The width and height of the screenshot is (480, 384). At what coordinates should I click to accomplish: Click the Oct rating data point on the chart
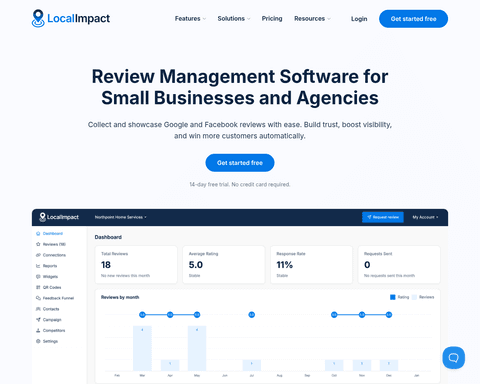click(334, 315)
